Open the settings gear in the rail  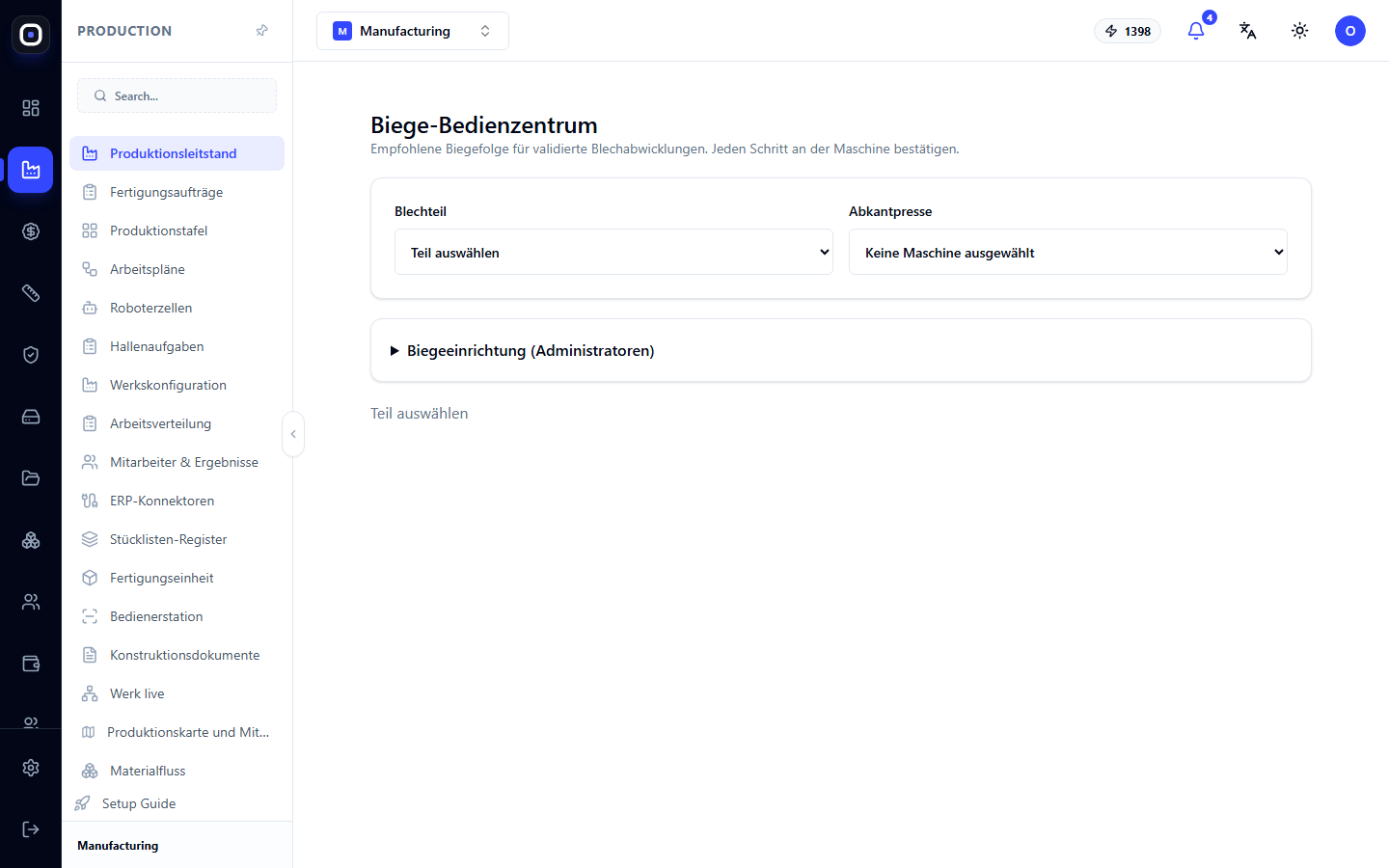(x=31, y=768)
